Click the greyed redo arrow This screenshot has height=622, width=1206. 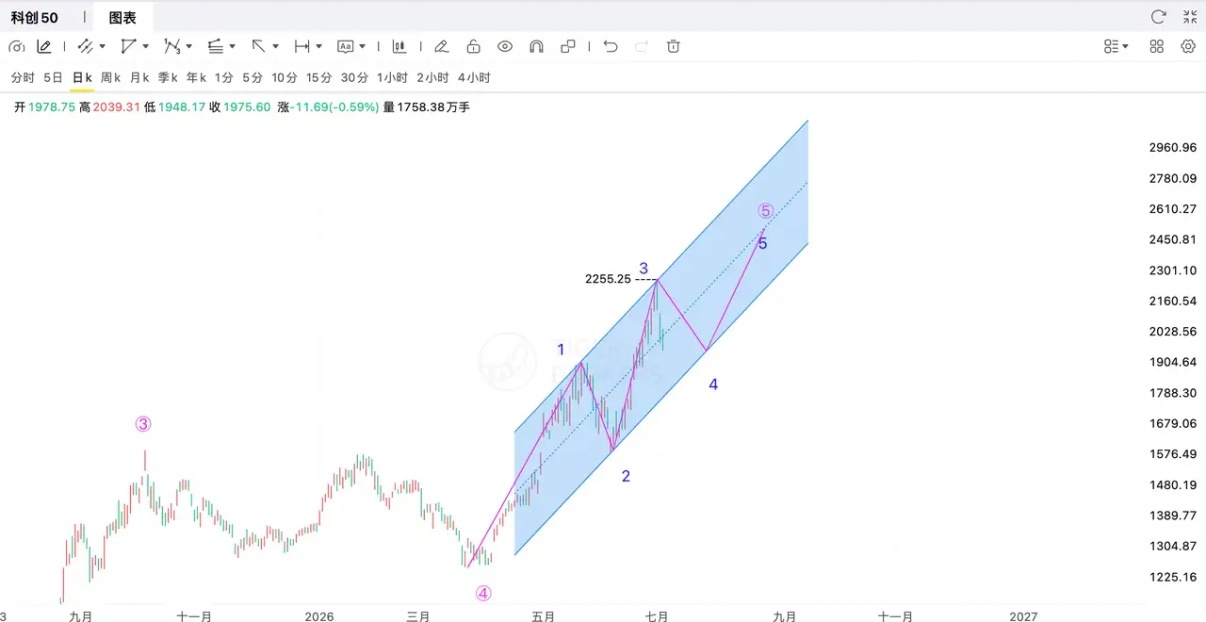pos(642,46)
